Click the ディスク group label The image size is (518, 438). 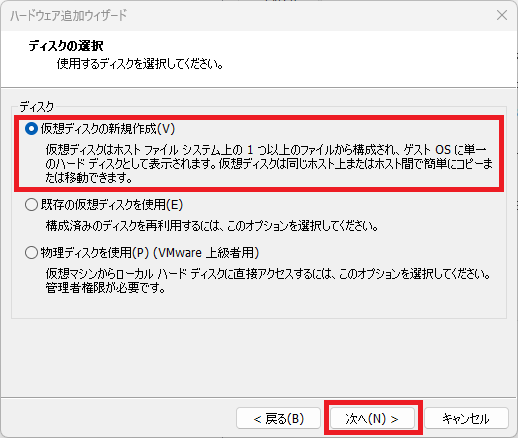(x=36, y=107)
